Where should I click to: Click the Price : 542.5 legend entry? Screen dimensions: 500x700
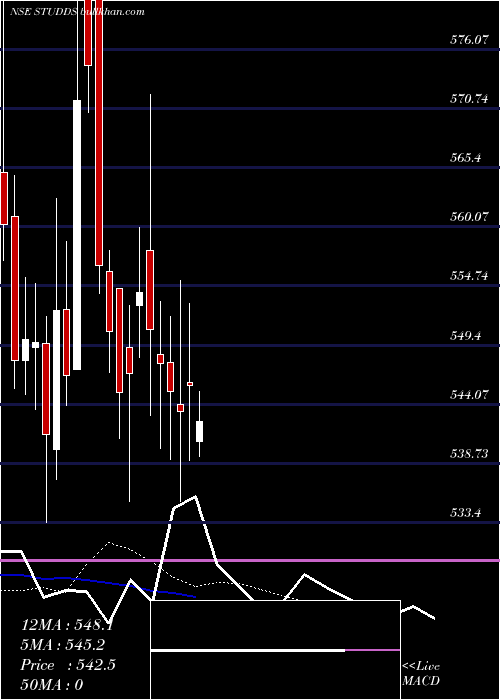point(68,665)
